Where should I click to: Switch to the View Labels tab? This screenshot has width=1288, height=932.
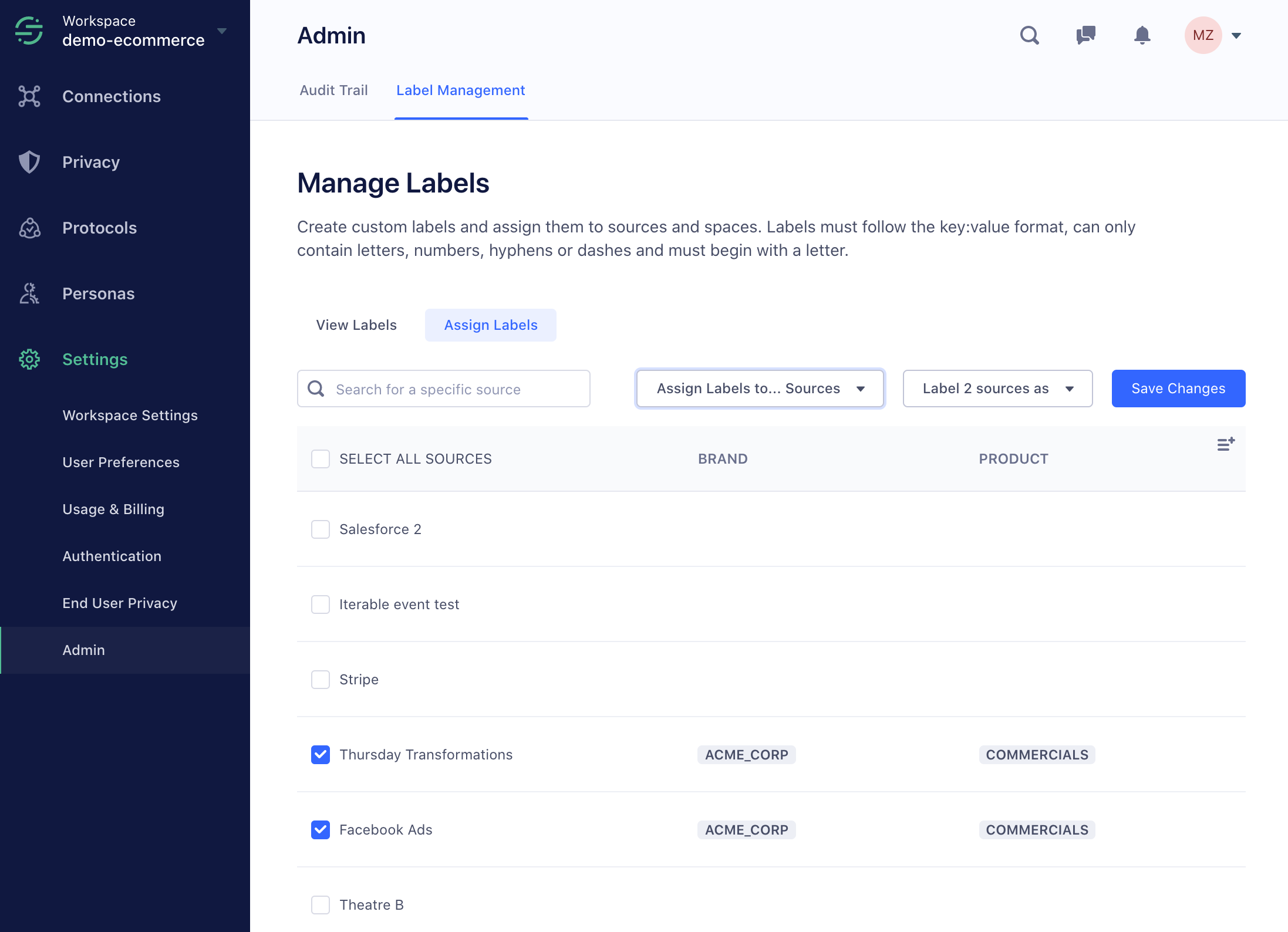click(x=356, y=325)
